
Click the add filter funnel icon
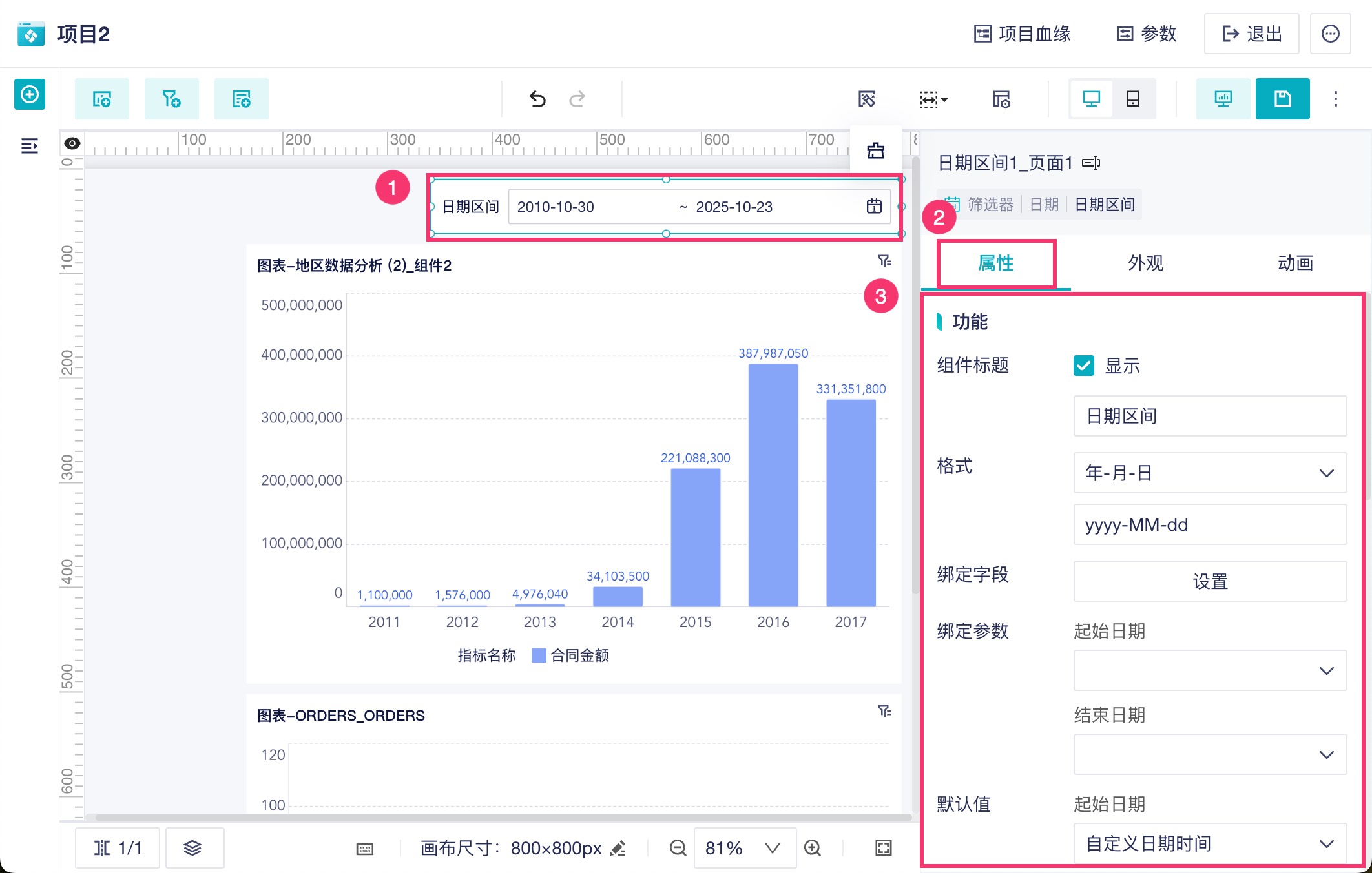tap(171, 99)
